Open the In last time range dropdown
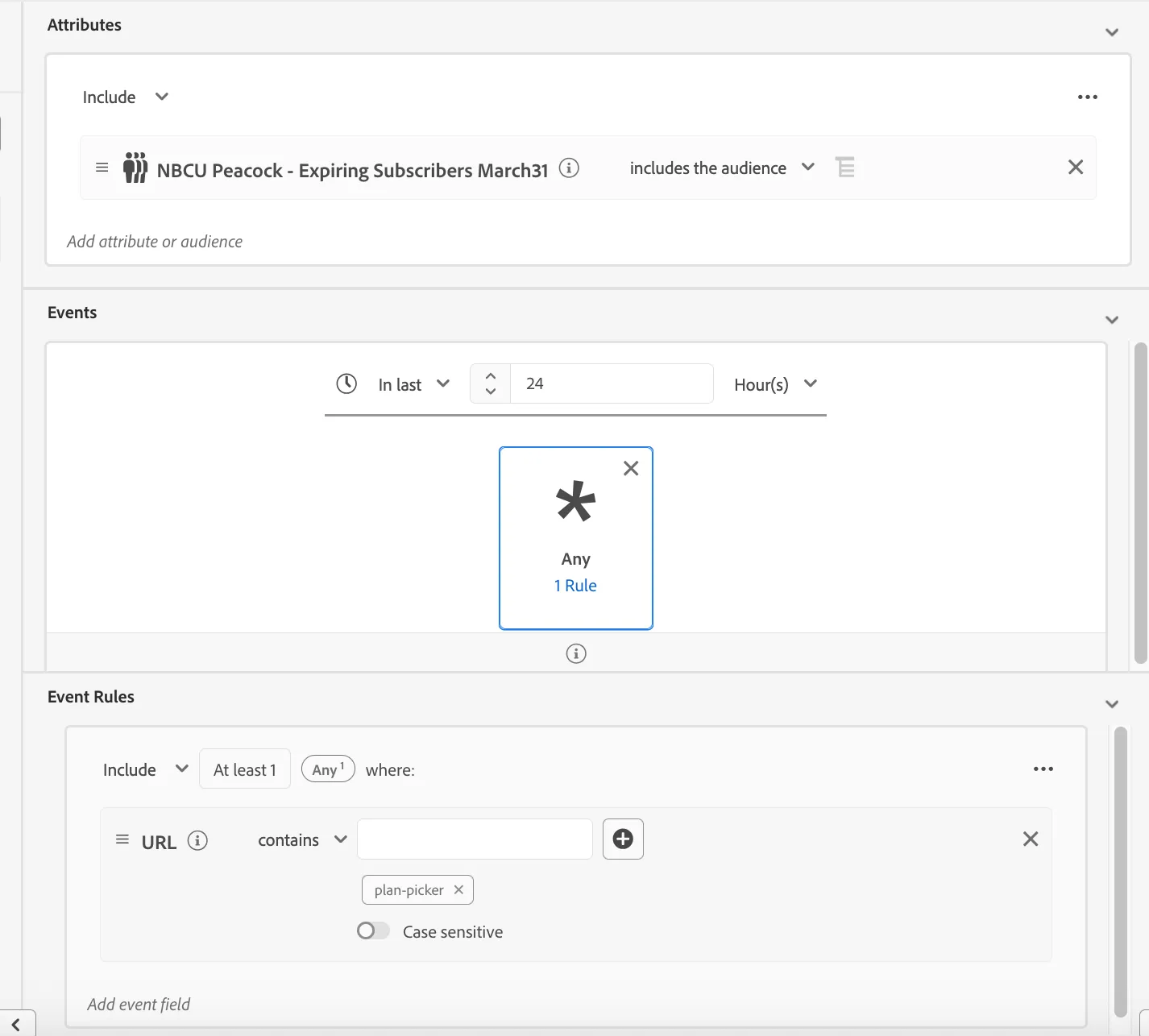 coord(413,384)
